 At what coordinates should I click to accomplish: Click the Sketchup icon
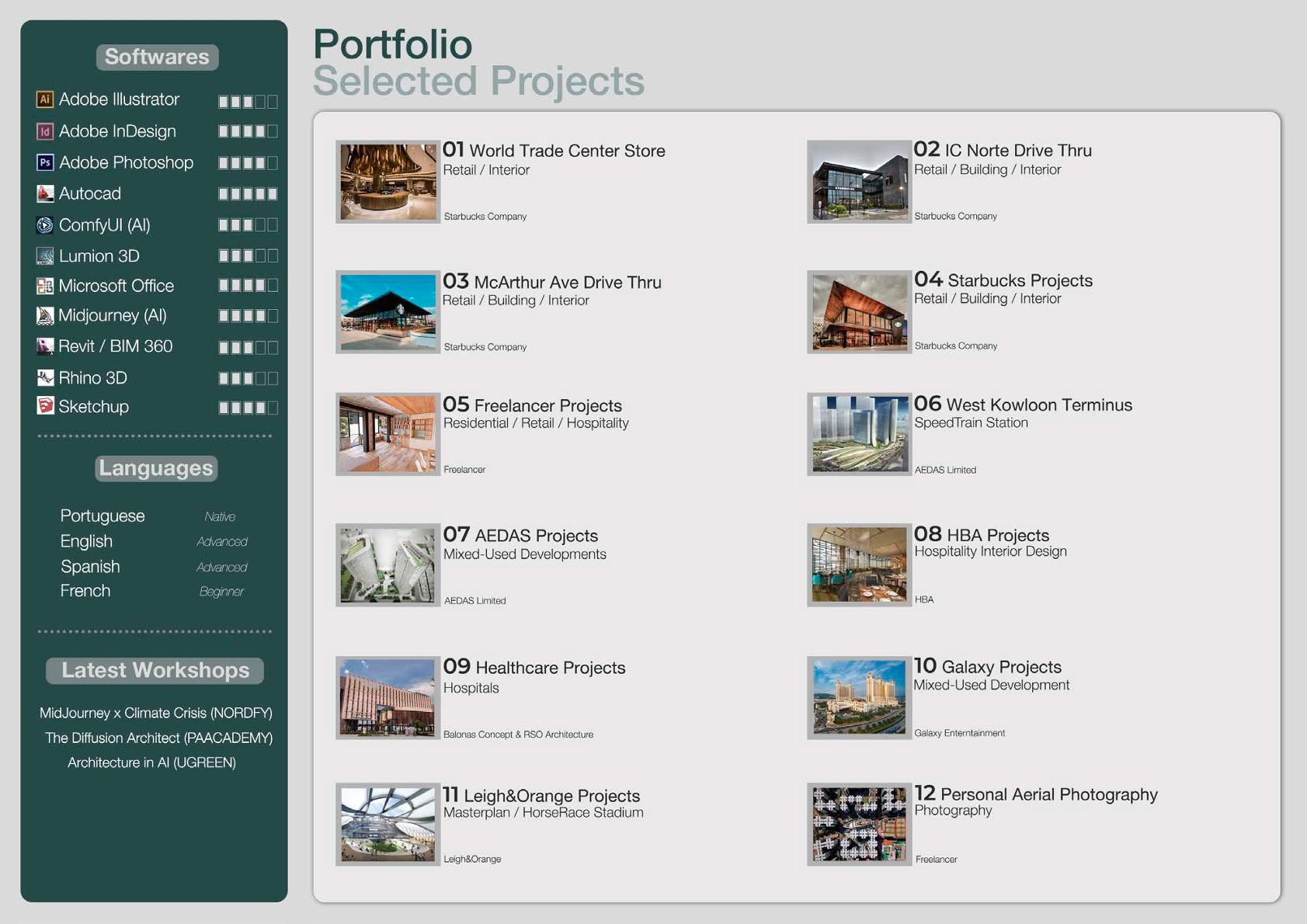pyautogui.click(x=45, y=406)
